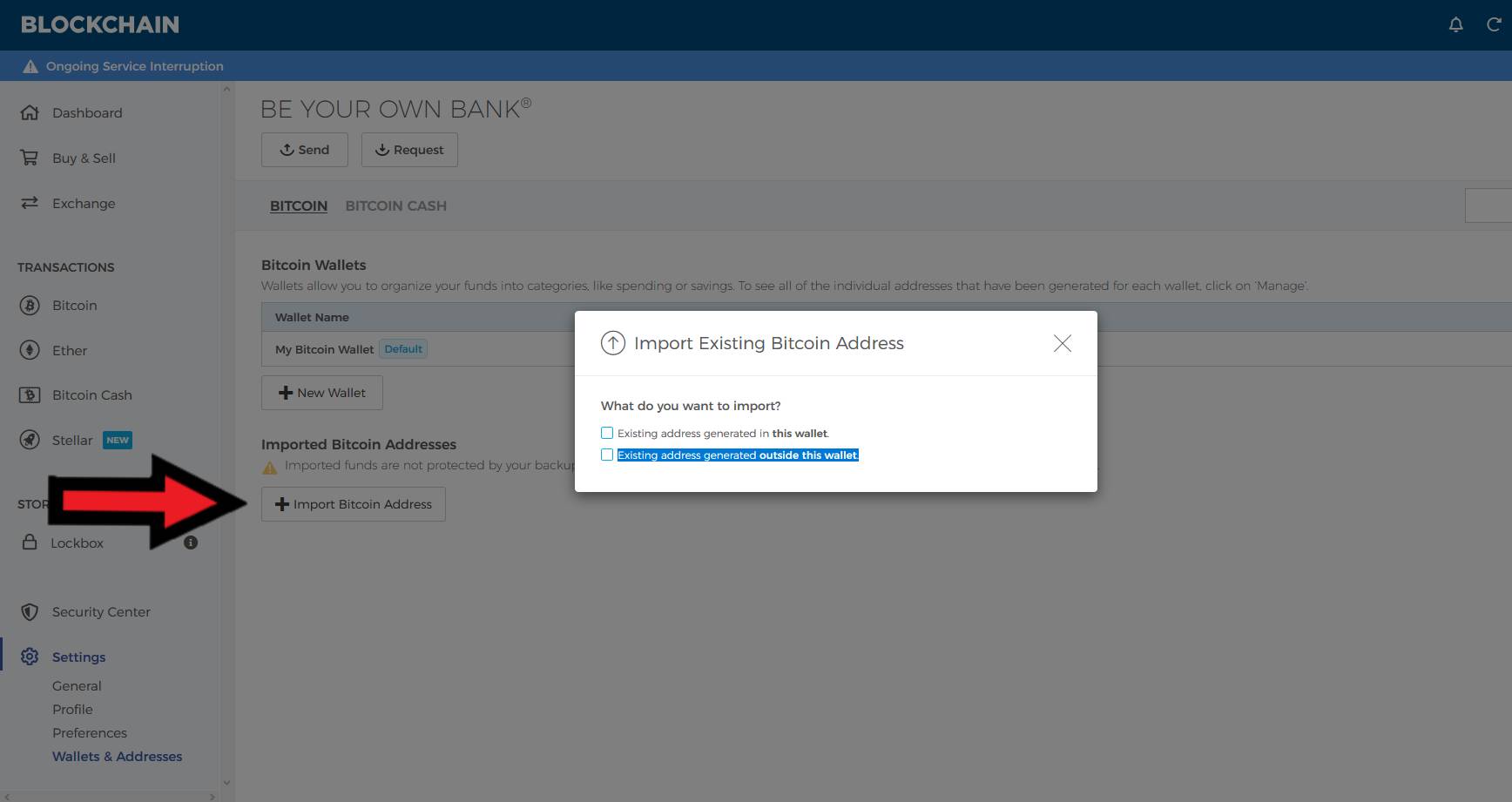
Task: Open Wallets & Addresses settings
Action: (118, 757)
